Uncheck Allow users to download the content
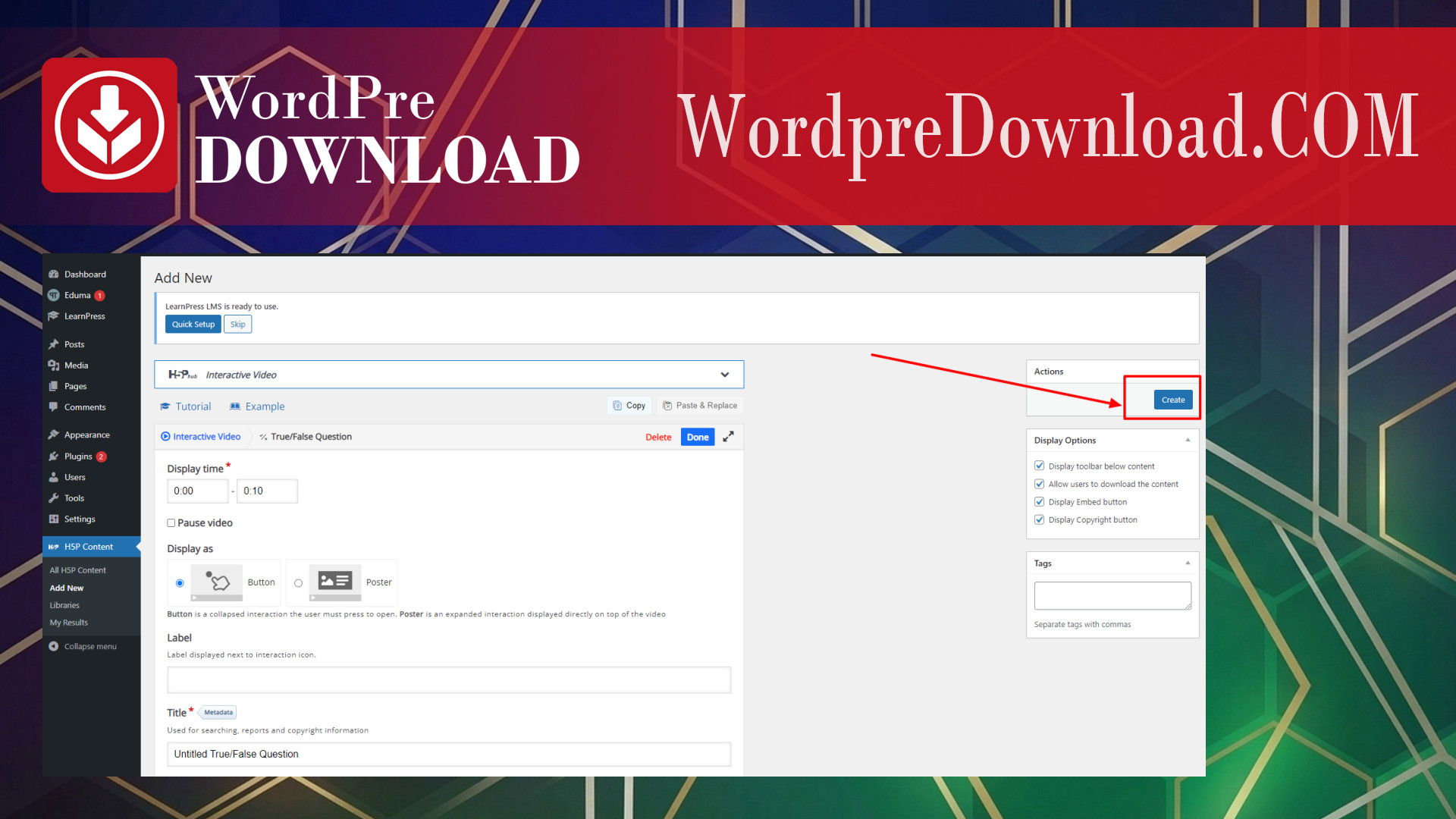The image size is (1456, 819). coord(1039,484)
